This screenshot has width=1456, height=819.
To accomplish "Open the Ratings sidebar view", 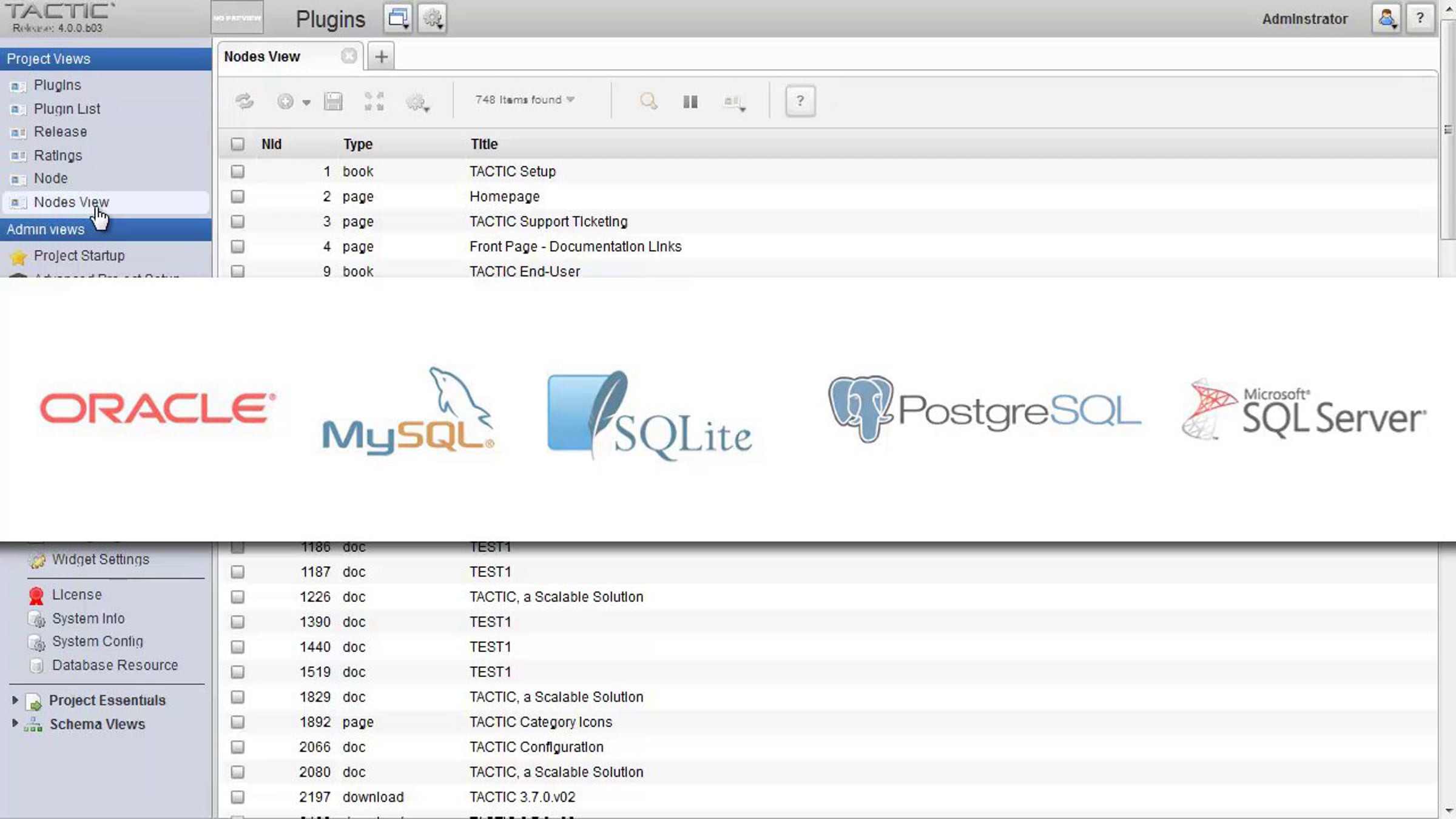I will coord(58,156).
